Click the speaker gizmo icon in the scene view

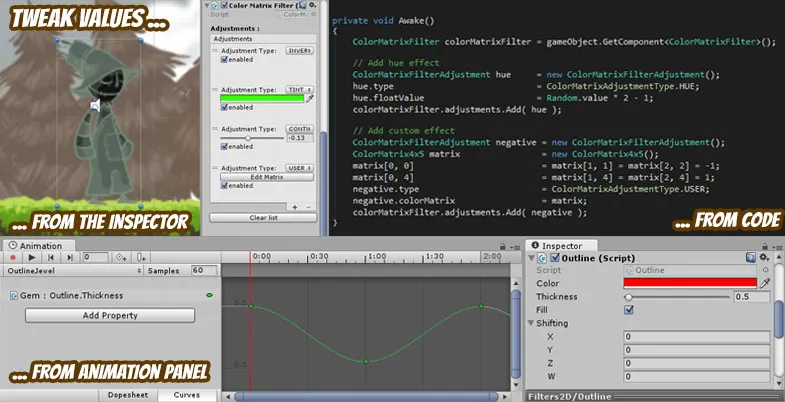click(x=95, y=105)
